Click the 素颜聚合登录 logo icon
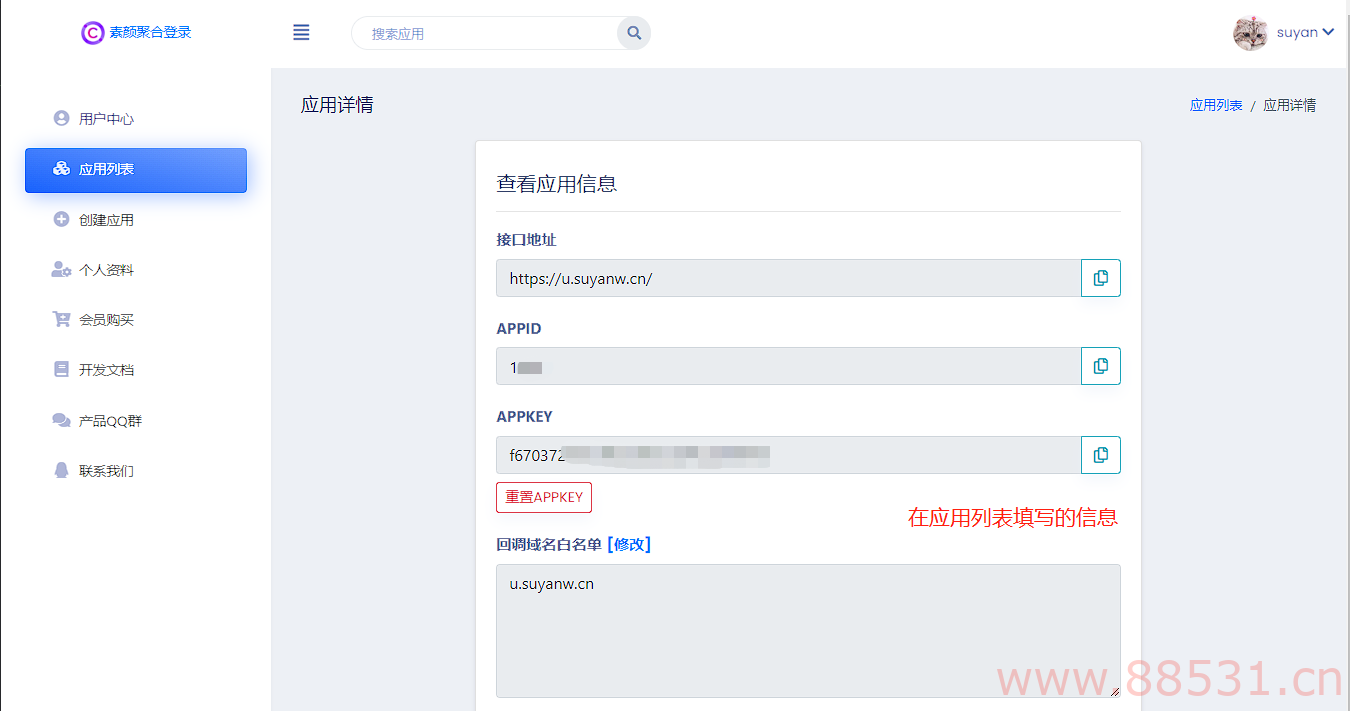Image resolution: width=1350 pixels, height=711 pixels. (x=92, y=33)
